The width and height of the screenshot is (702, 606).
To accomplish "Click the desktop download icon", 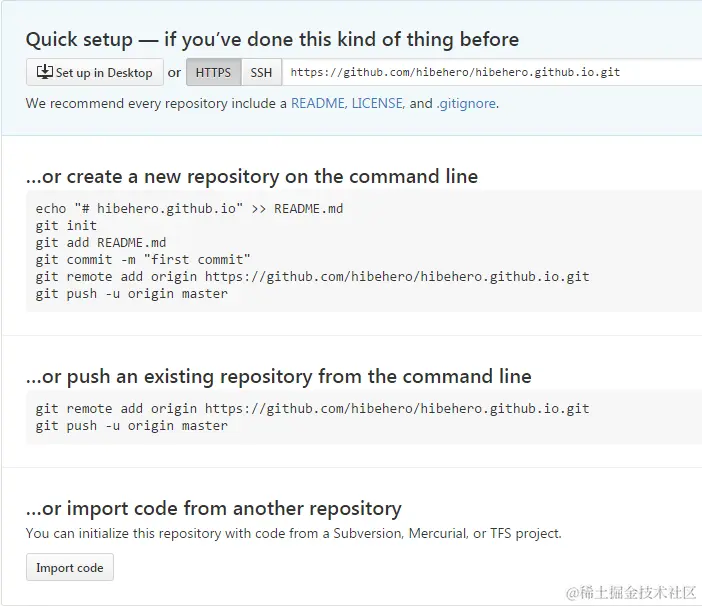I will pos(44,72).
